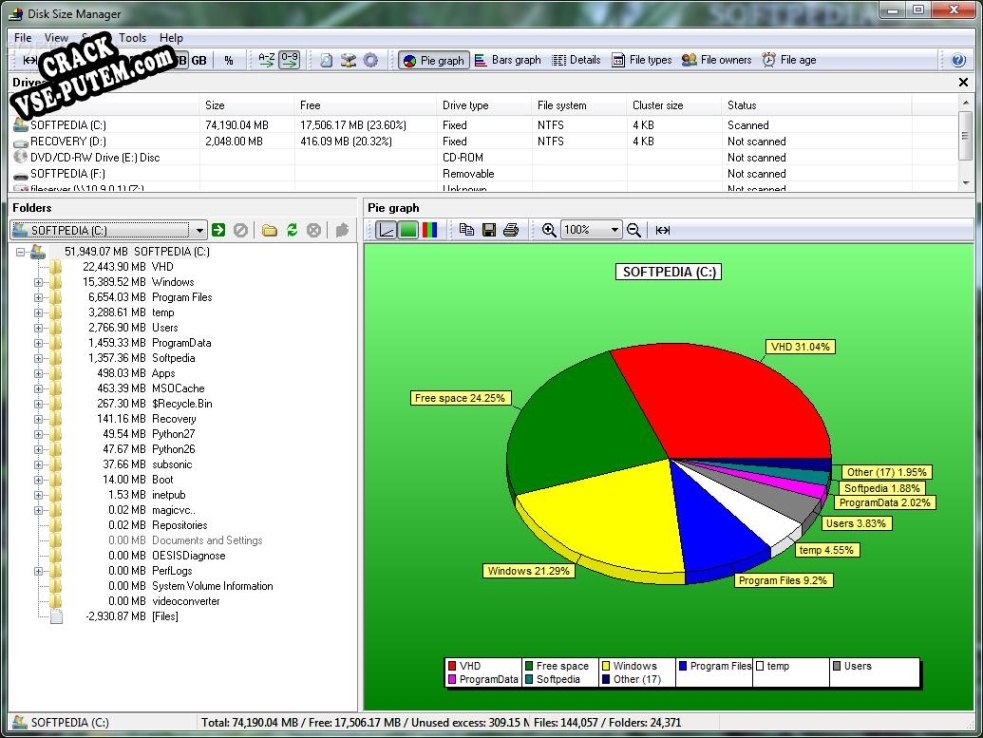Image resolution: width=983 pixels, height=738 pixels.
Task: Refresh the folder scan with green arrows icon
Action: [x=292, y=230]
